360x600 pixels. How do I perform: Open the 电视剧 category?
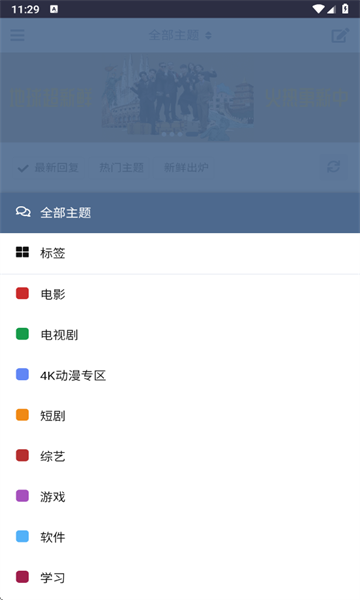[180, 334]
